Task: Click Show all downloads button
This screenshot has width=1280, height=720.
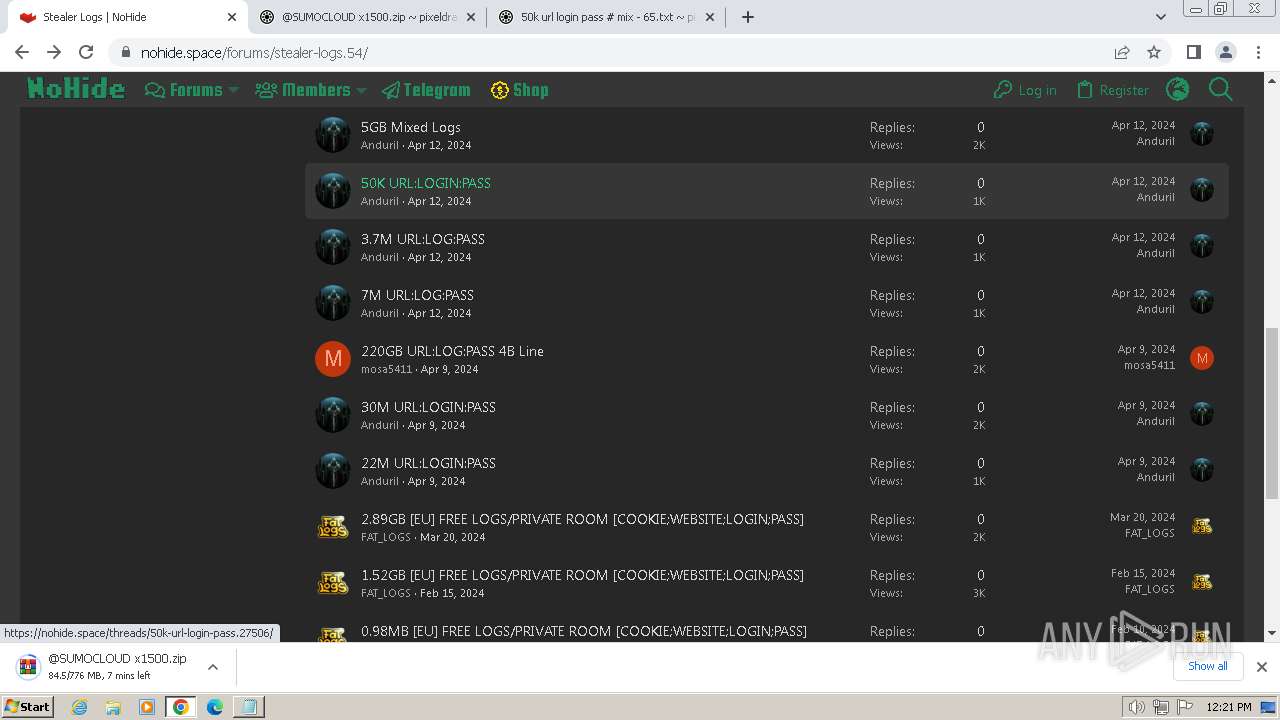Action: 1207,666
